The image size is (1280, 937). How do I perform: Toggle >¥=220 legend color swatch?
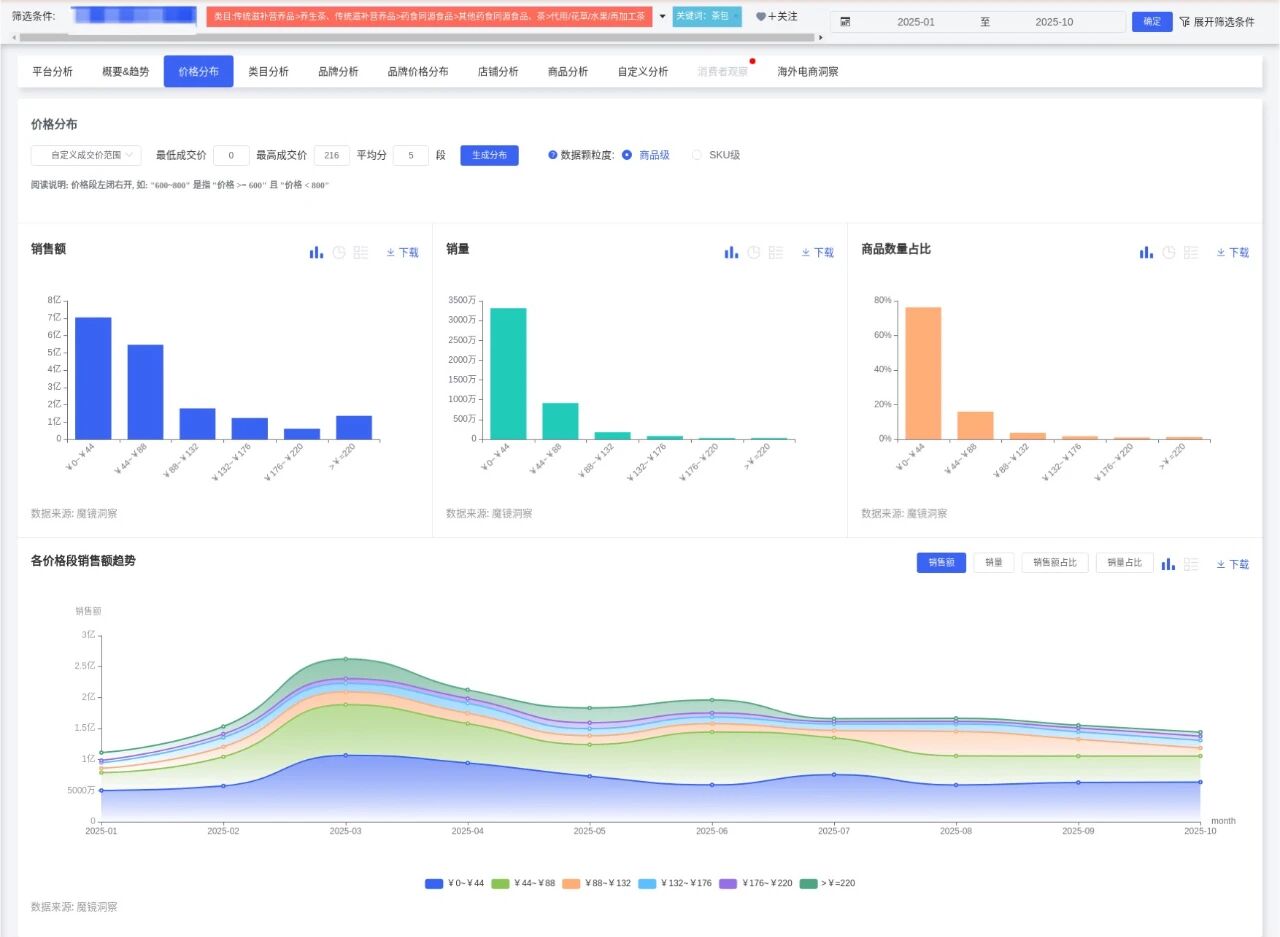tap(809, 883)
